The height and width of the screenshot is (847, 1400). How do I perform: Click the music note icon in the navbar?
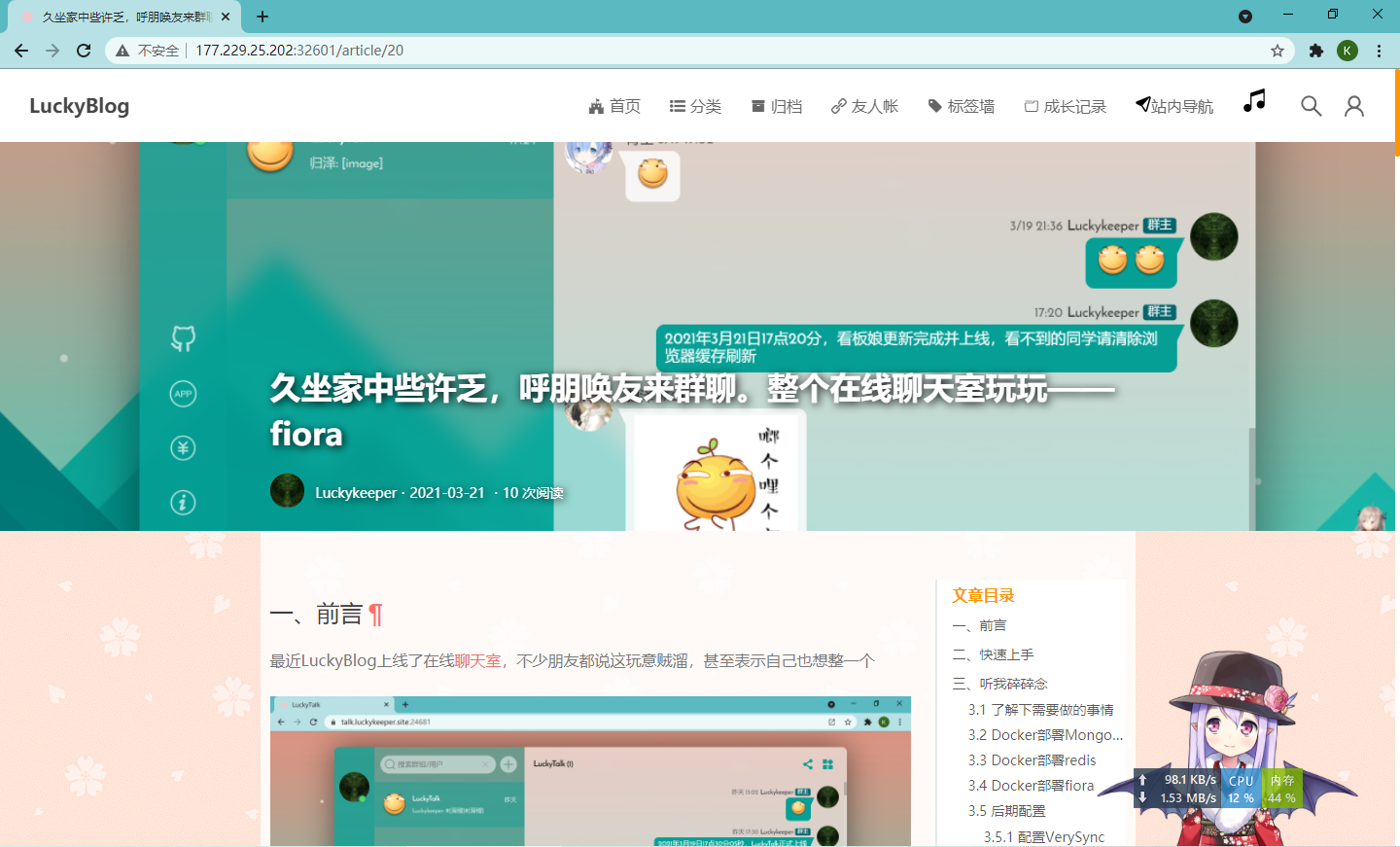[x=1255, y=101]
